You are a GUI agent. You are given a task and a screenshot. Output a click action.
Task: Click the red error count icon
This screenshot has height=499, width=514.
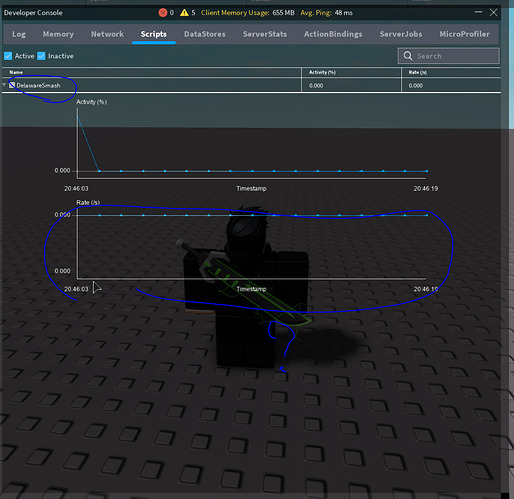[163, 13]
